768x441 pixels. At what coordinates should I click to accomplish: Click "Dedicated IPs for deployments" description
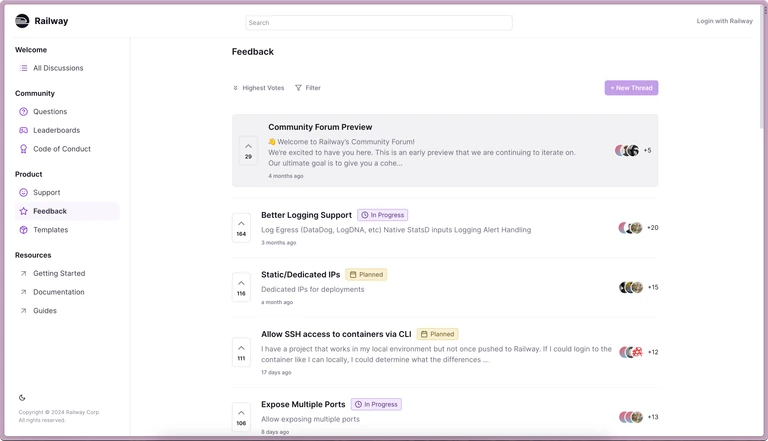point(312,290)
